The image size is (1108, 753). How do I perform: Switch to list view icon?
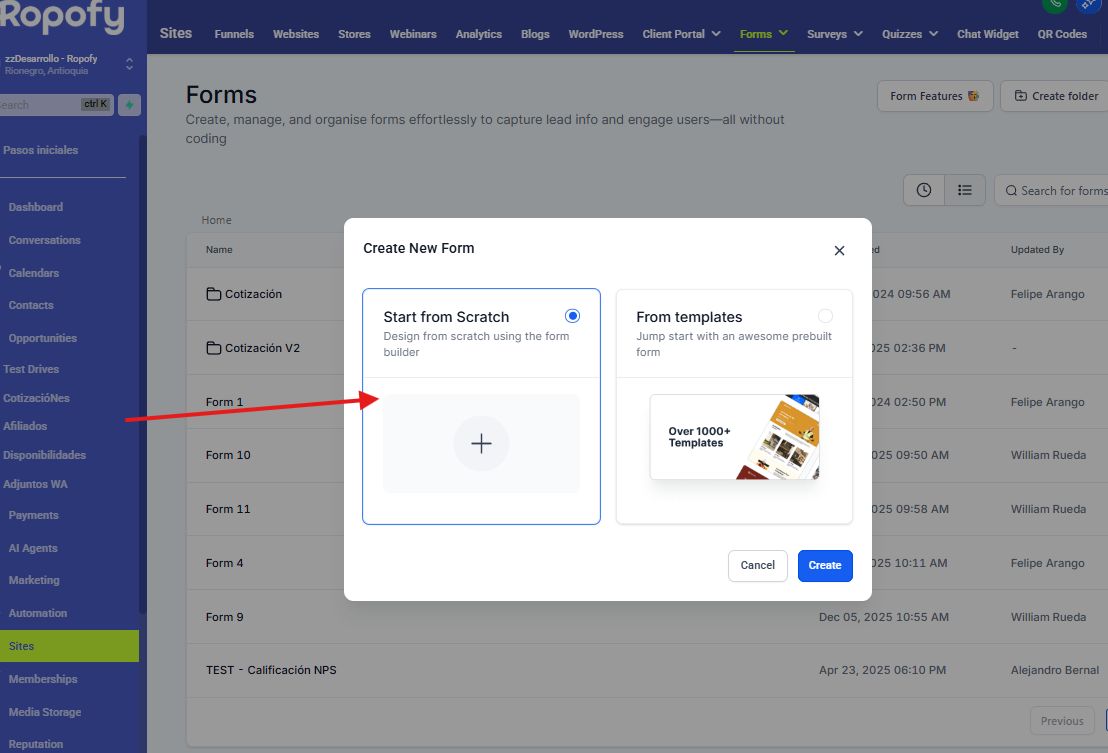[965, 190]
